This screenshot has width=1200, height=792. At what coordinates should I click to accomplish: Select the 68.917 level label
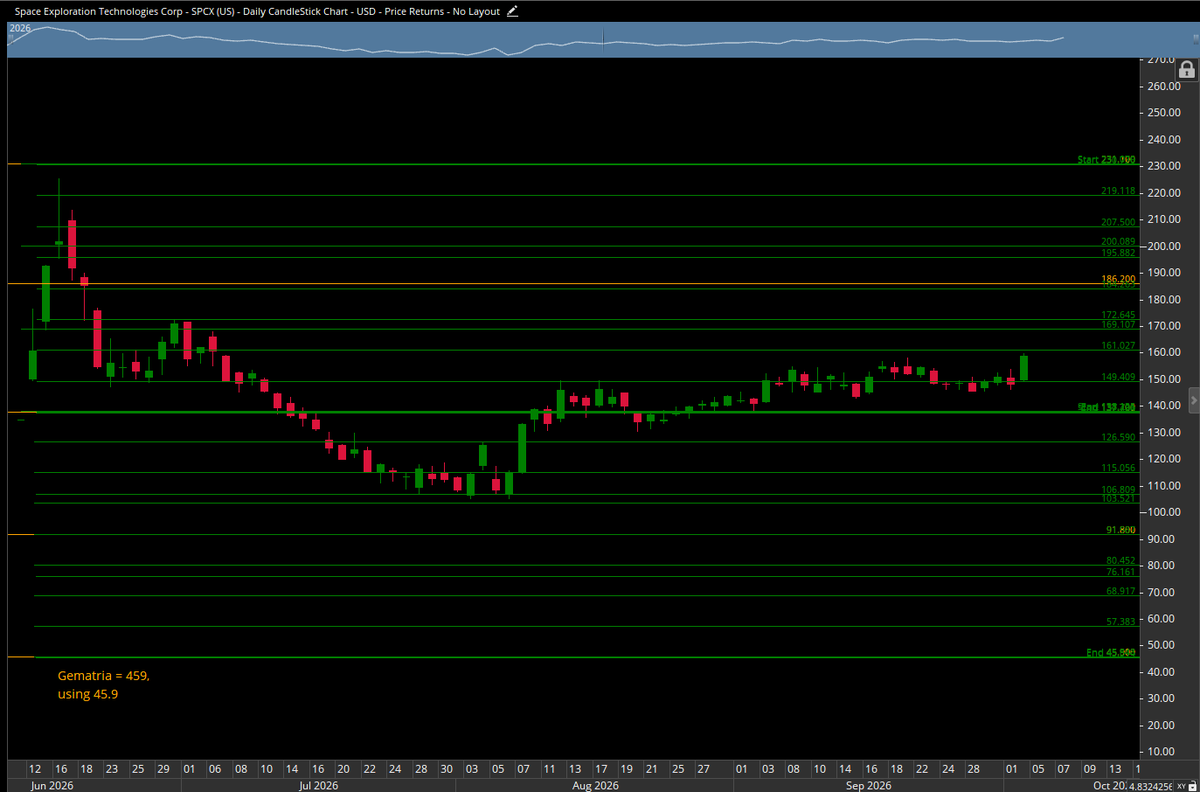pos(1120,591)
